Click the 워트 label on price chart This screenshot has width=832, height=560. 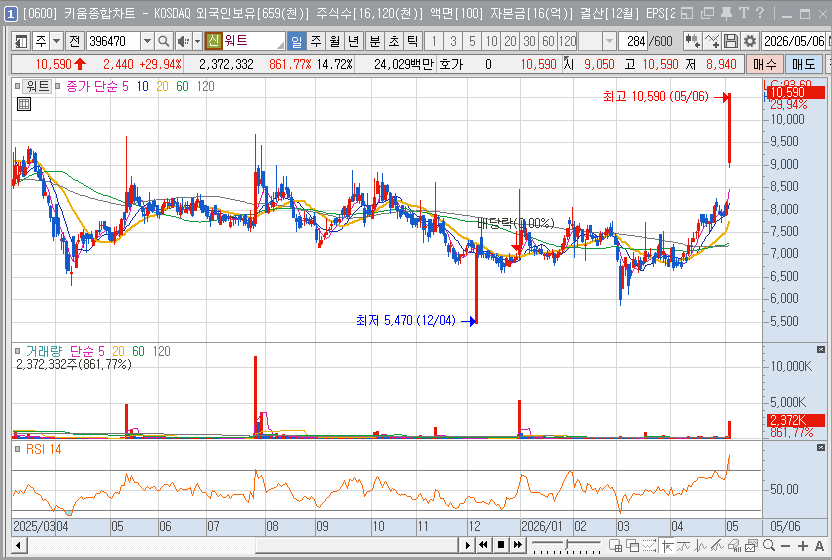click(x=37, y=86)
